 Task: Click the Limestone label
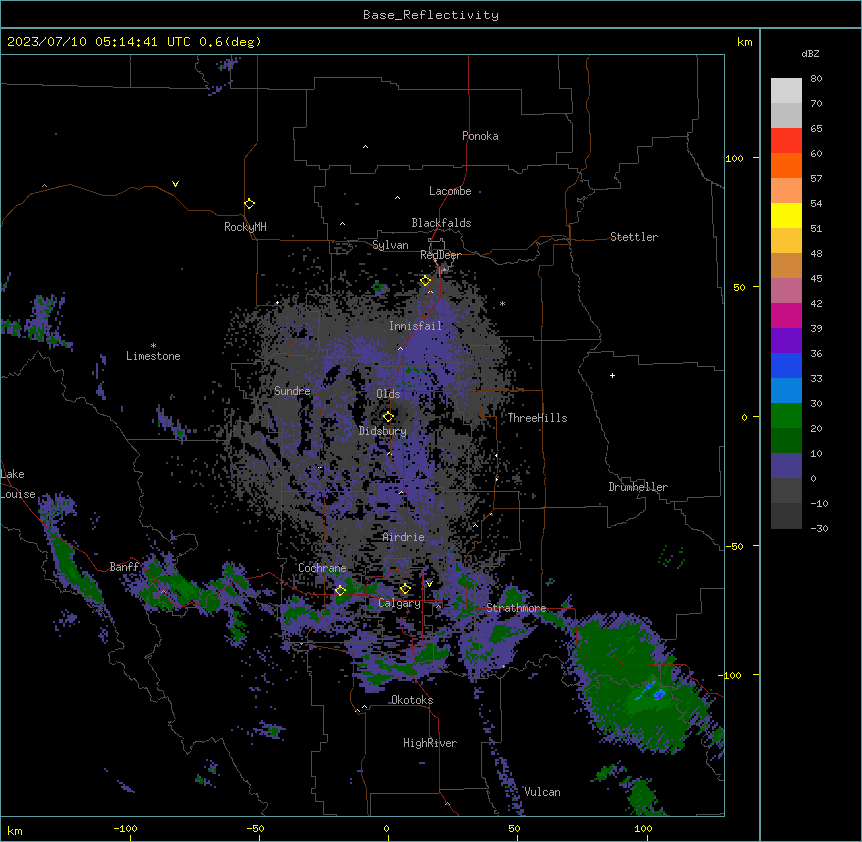pyautogui.click(x=153, y=356)
